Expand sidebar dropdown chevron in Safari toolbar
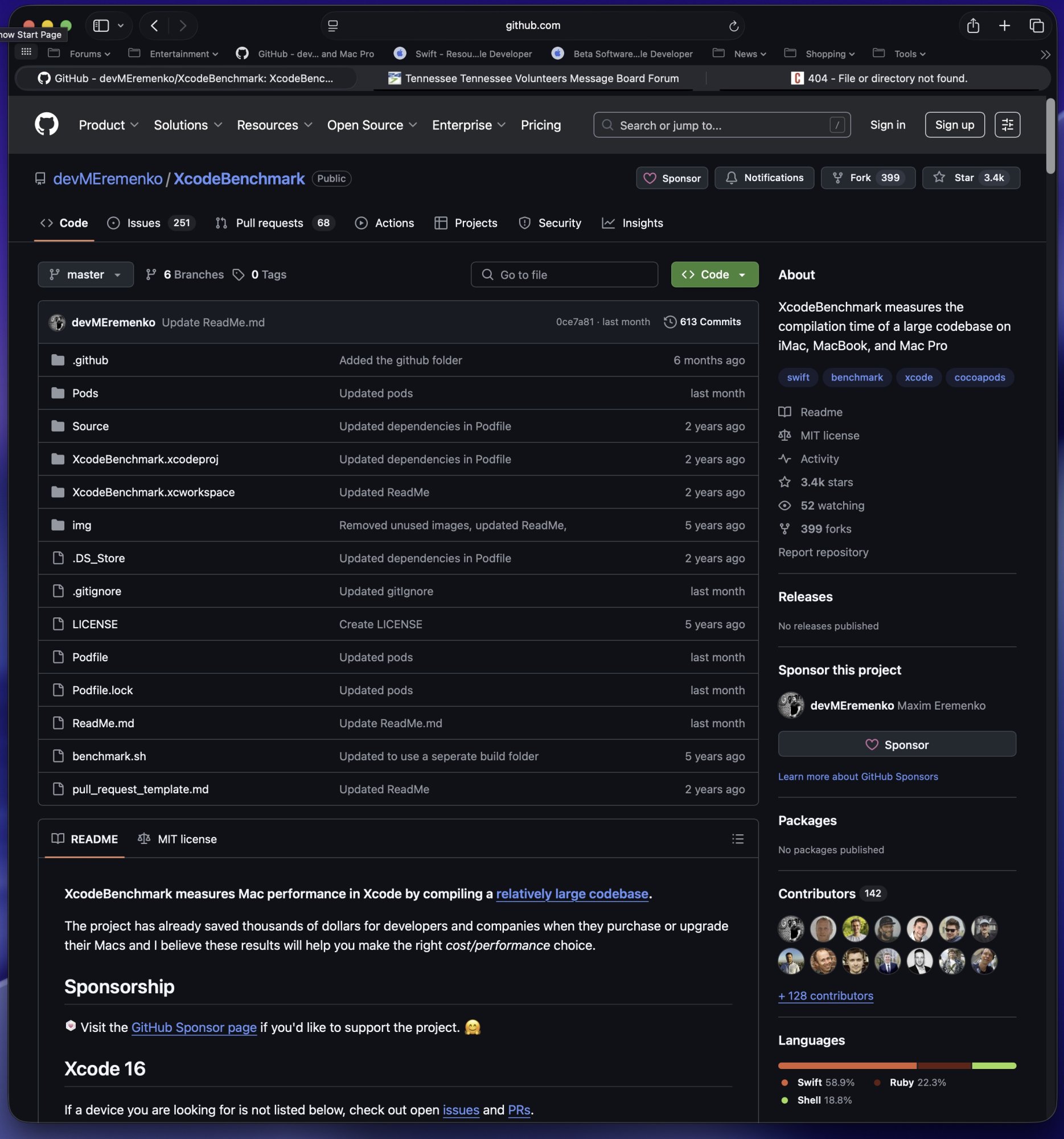Screen dimensions: 1064x1139 coord(120,26)
